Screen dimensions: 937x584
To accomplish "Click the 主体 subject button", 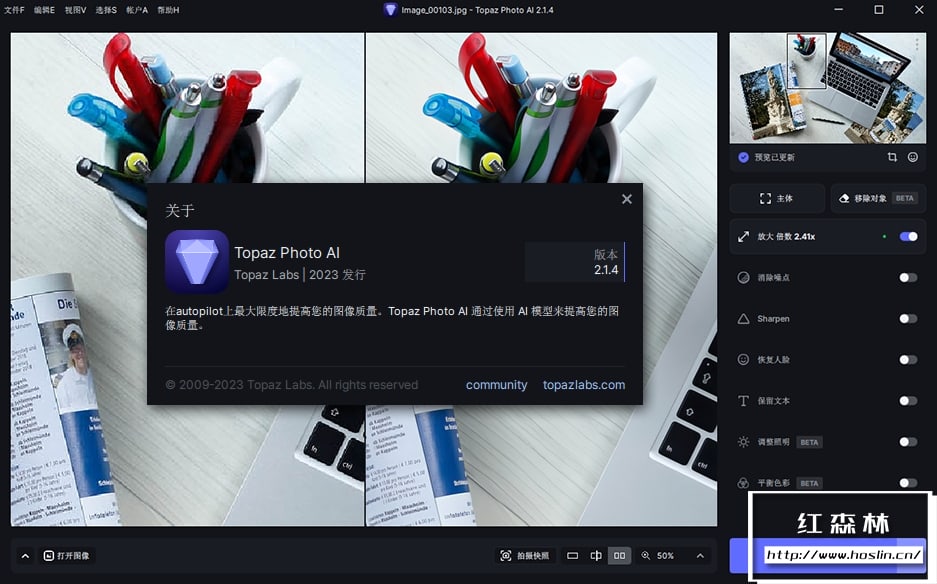I will [777, 198].
